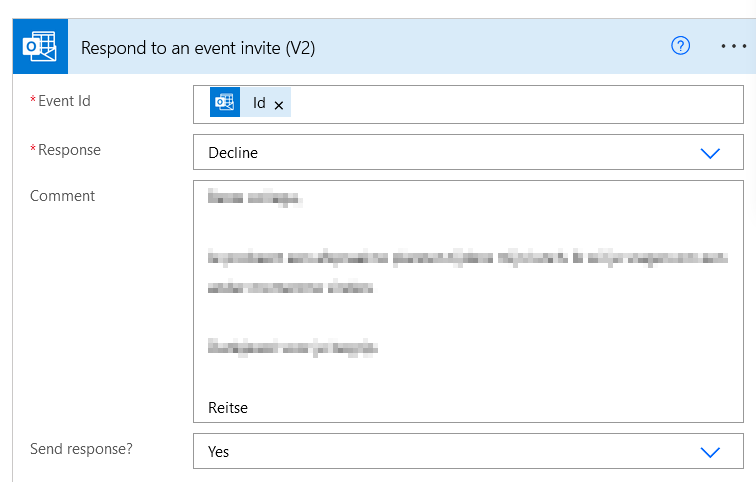Click the Yes value in Send response
The width and height of the screenshot is (756, 482).
[x=219, y=452]
